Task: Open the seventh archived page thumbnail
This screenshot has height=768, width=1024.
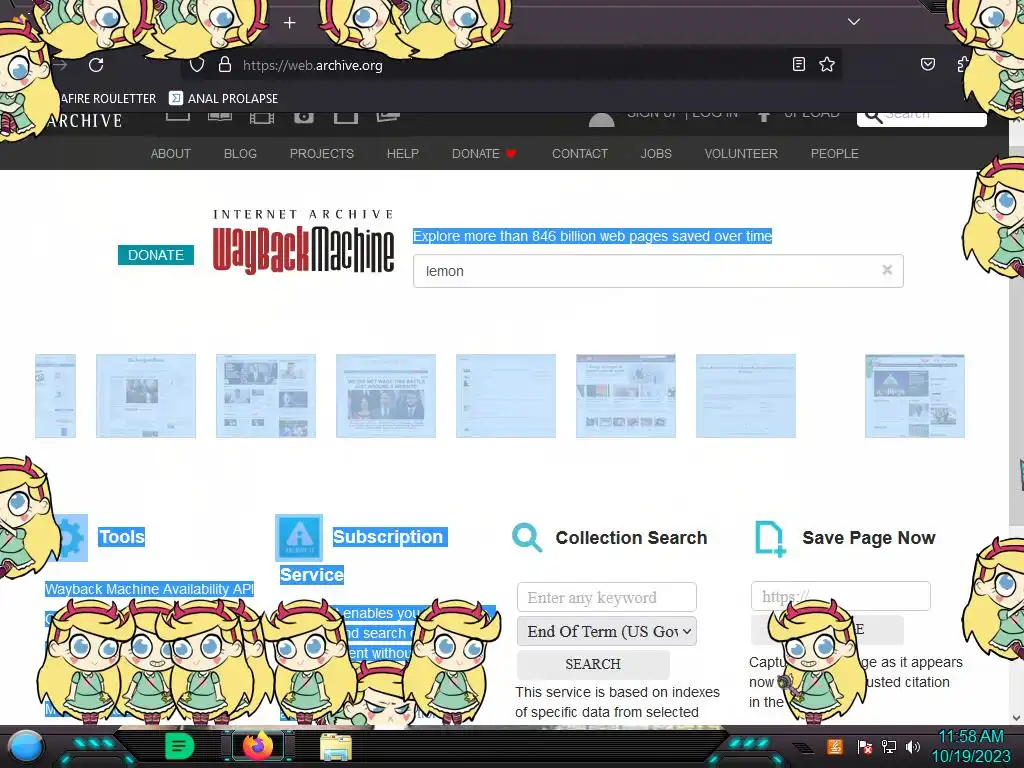Action: [746, 396]
